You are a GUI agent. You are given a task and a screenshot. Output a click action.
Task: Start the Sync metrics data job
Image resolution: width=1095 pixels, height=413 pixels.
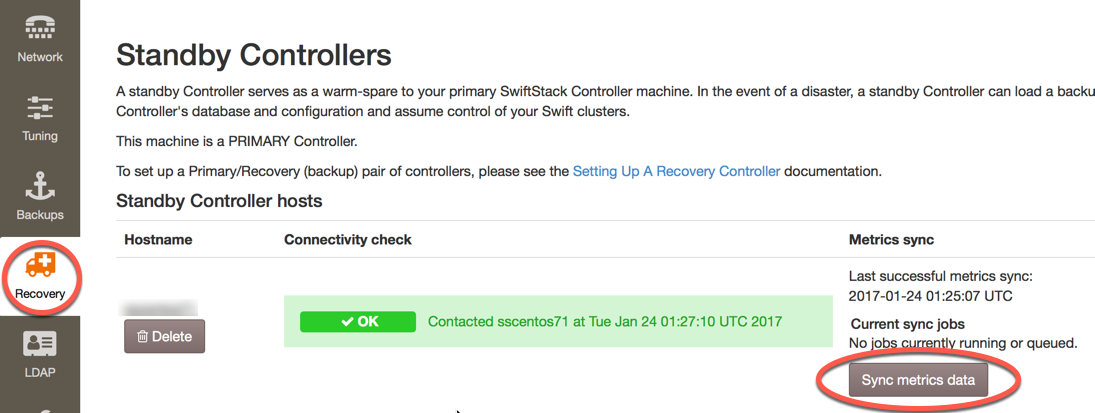pyautogui.click(x=918, y=380)
